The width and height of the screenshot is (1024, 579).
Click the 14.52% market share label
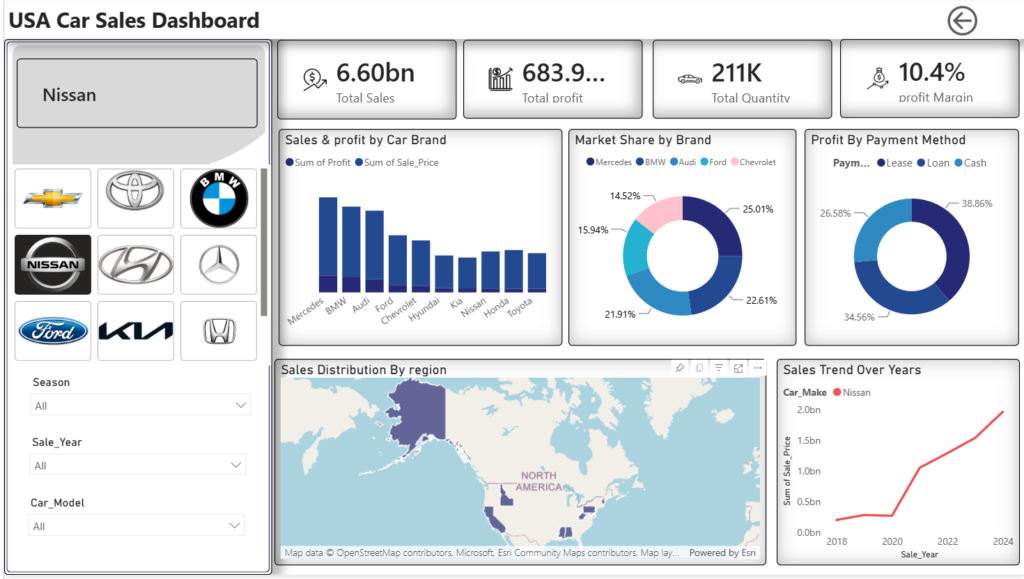[625, 196]
